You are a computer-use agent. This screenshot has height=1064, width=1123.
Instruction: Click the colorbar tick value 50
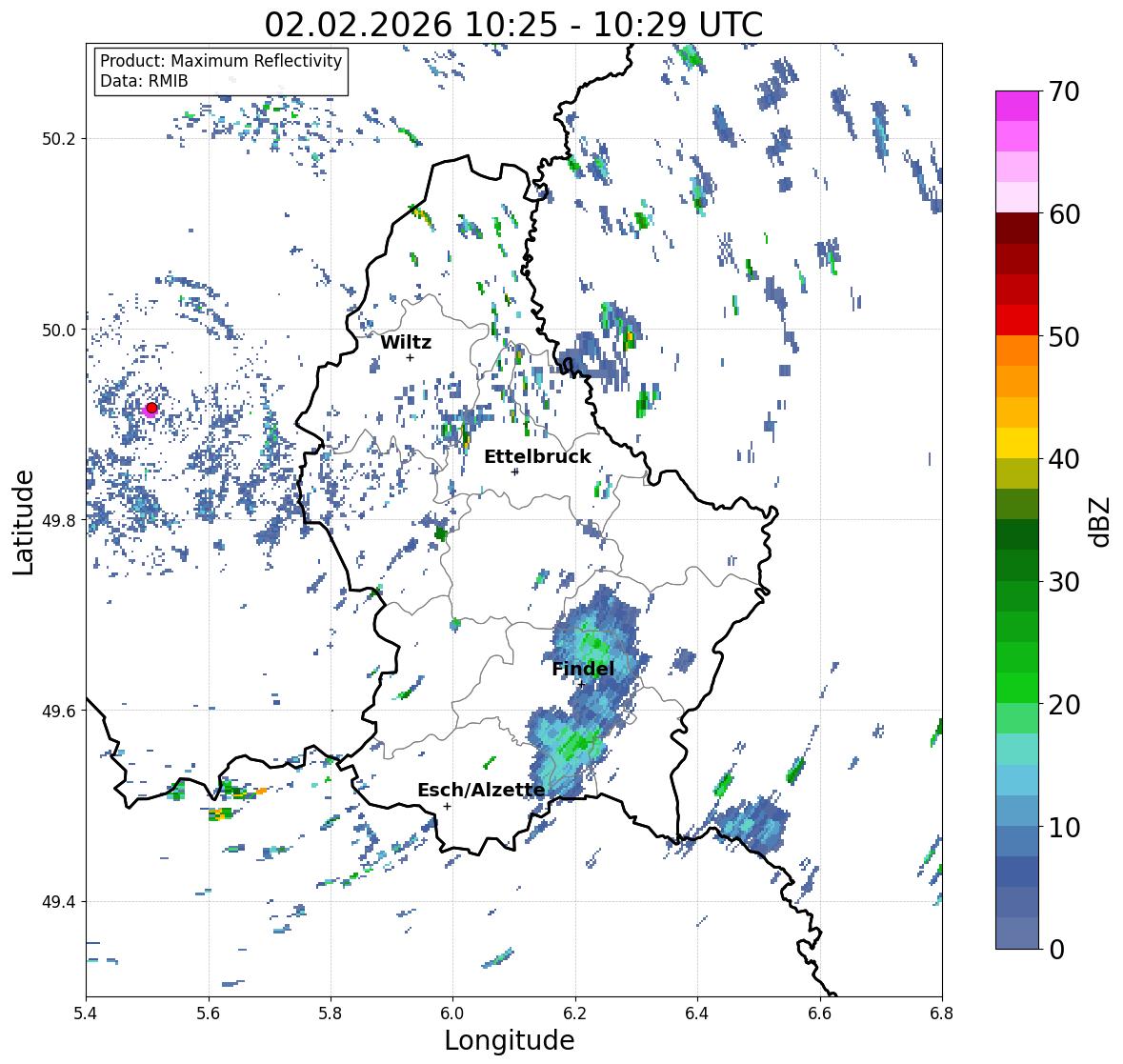pyautogui.click(x=1064, y=336)
